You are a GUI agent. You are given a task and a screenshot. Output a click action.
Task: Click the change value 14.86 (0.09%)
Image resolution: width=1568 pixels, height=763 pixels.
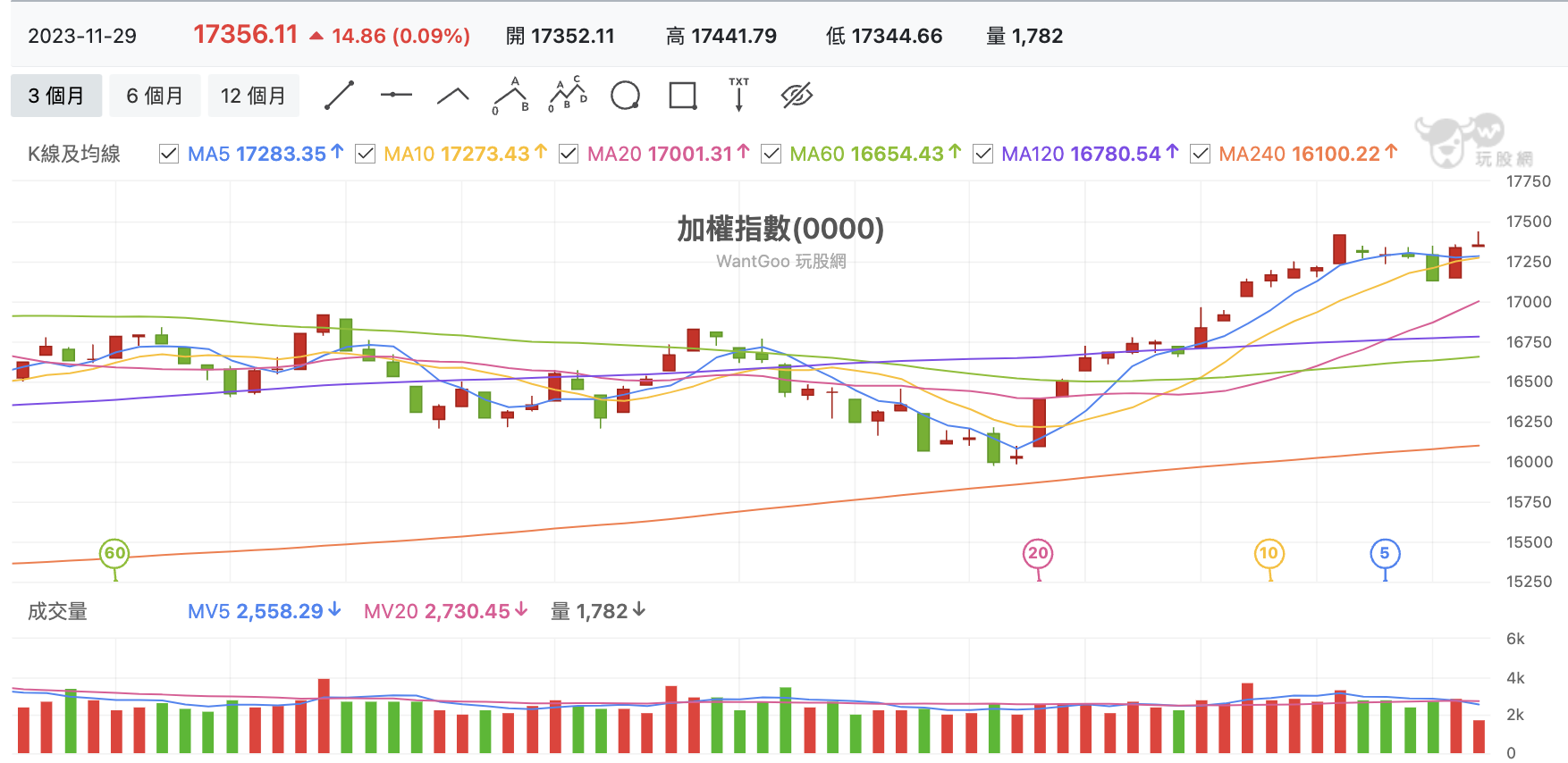pos(400,36)
